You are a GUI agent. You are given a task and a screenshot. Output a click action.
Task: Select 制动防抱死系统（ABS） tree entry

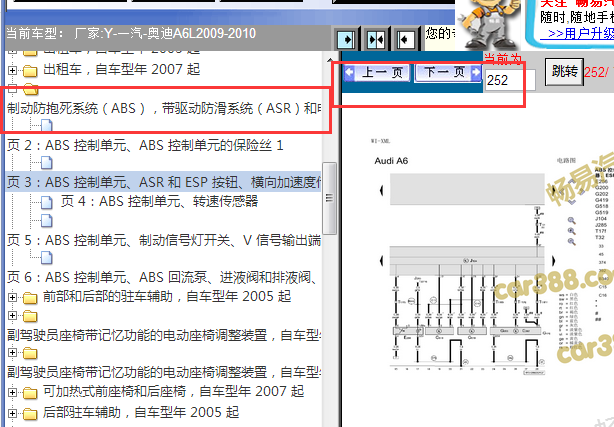point(164,109)
